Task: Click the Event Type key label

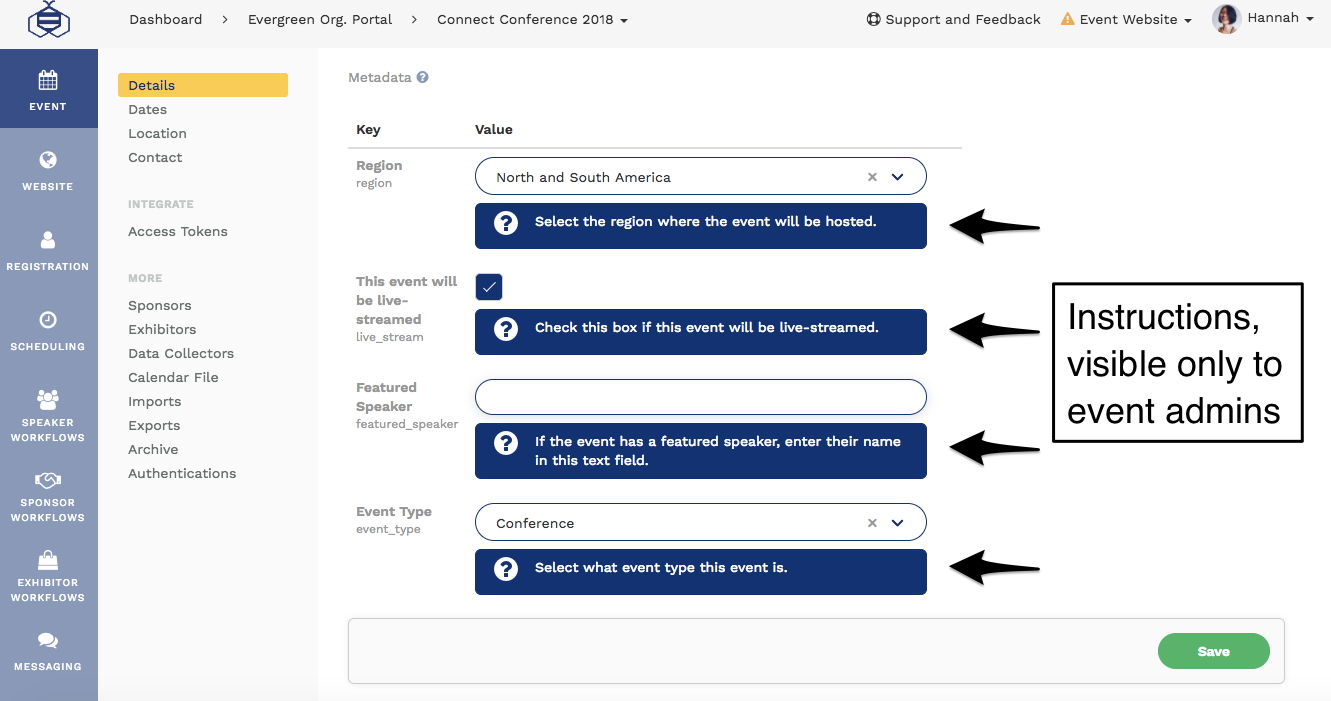Action: 394,512
